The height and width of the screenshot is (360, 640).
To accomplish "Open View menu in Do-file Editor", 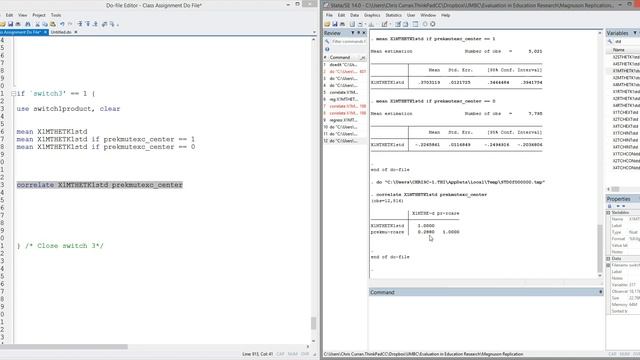I will pos(22,15).
